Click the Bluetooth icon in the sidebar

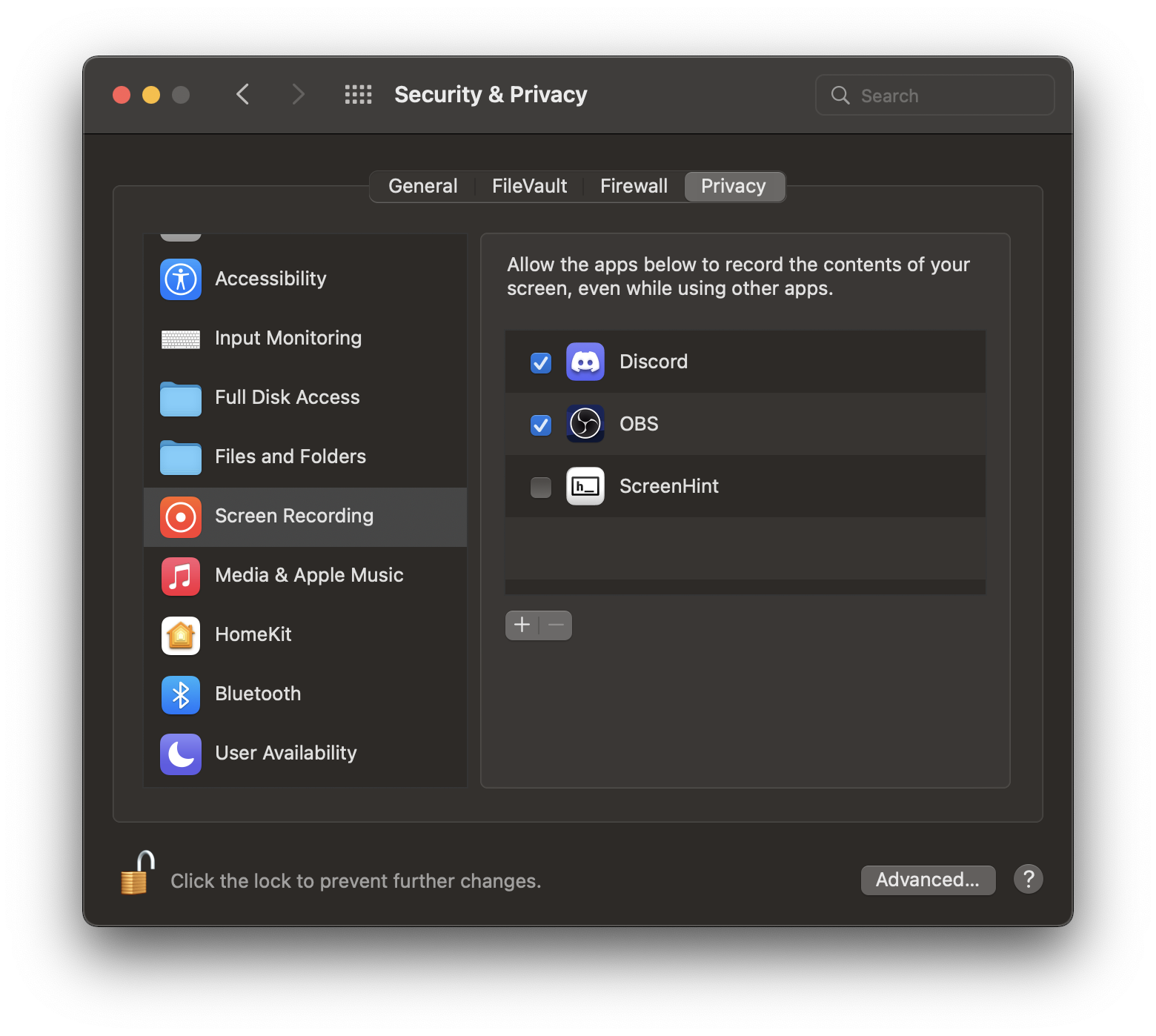[x=181, y=695]
